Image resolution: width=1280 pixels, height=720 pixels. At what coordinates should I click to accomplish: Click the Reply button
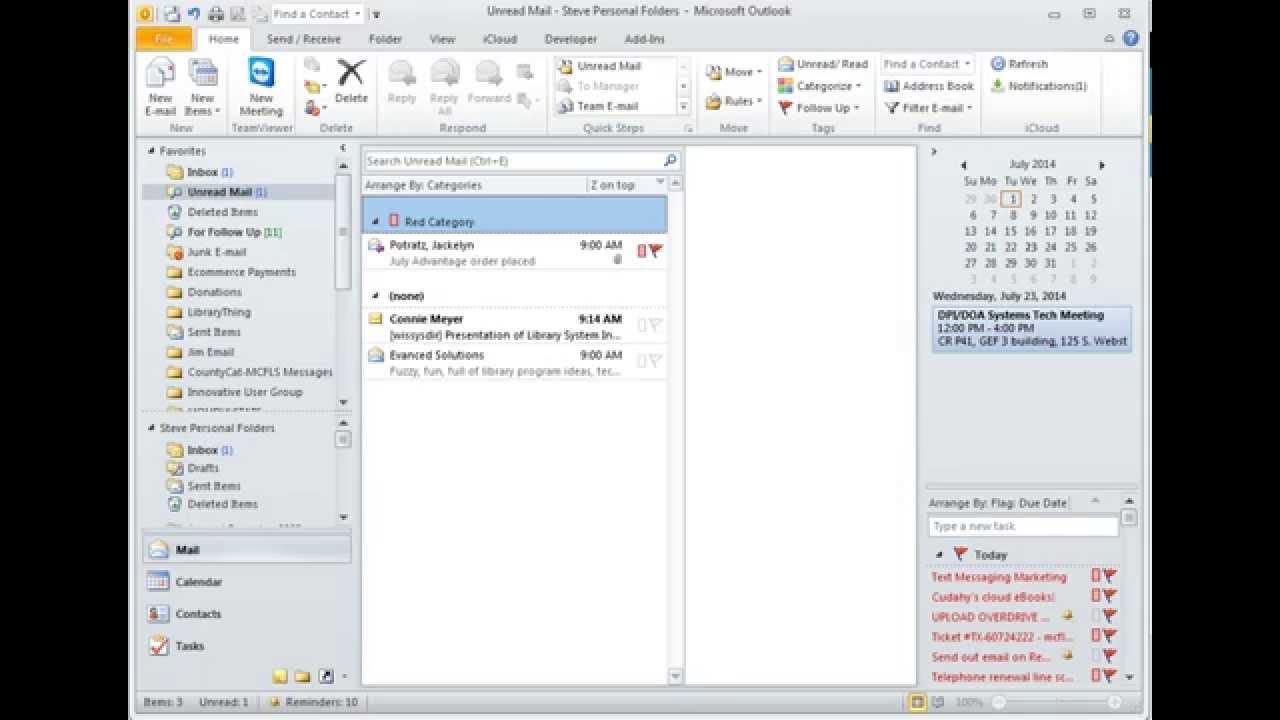coord(402,82)
